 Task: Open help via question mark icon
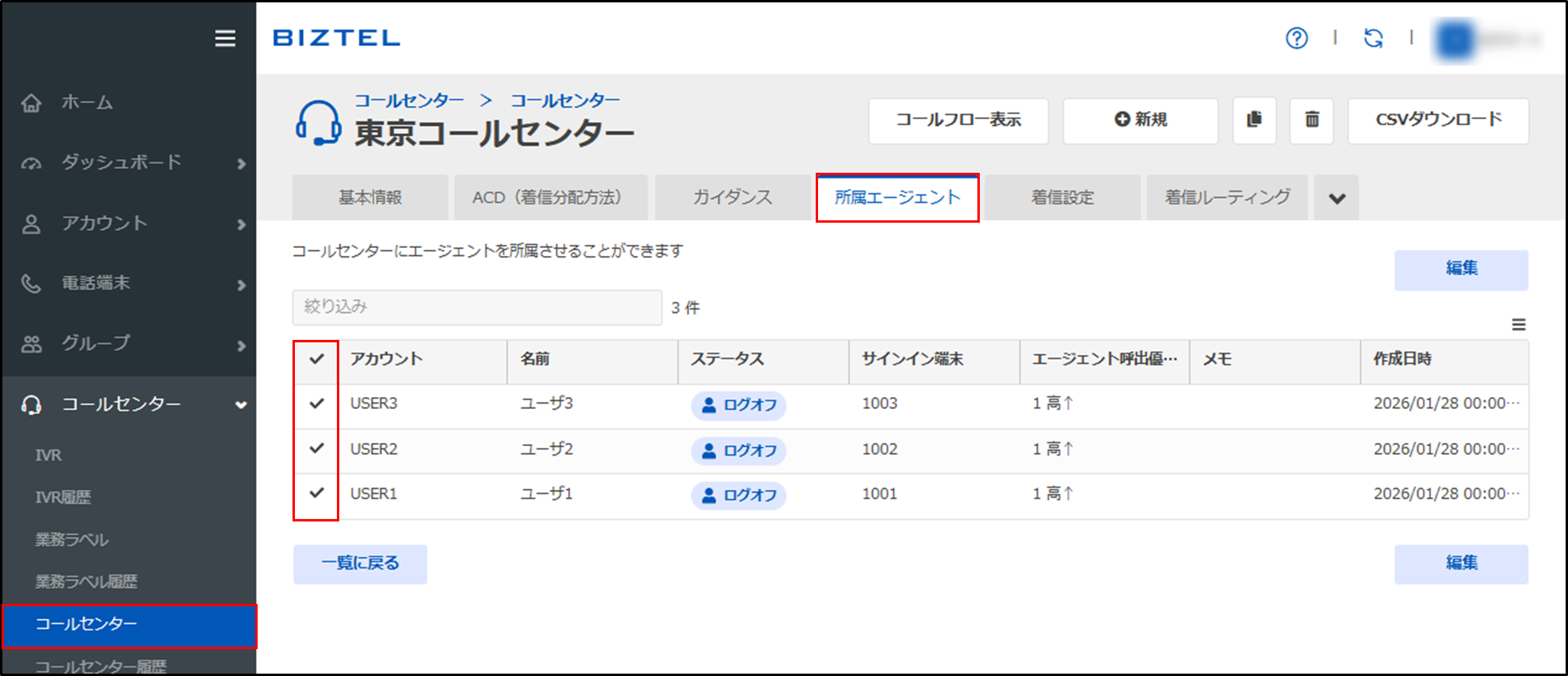click(1297, 38)
